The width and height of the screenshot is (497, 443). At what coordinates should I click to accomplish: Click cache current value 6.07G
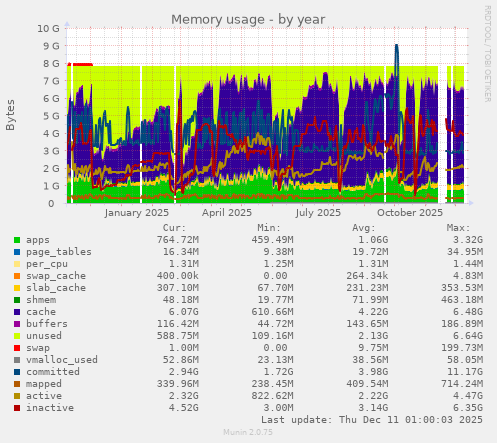184,312
